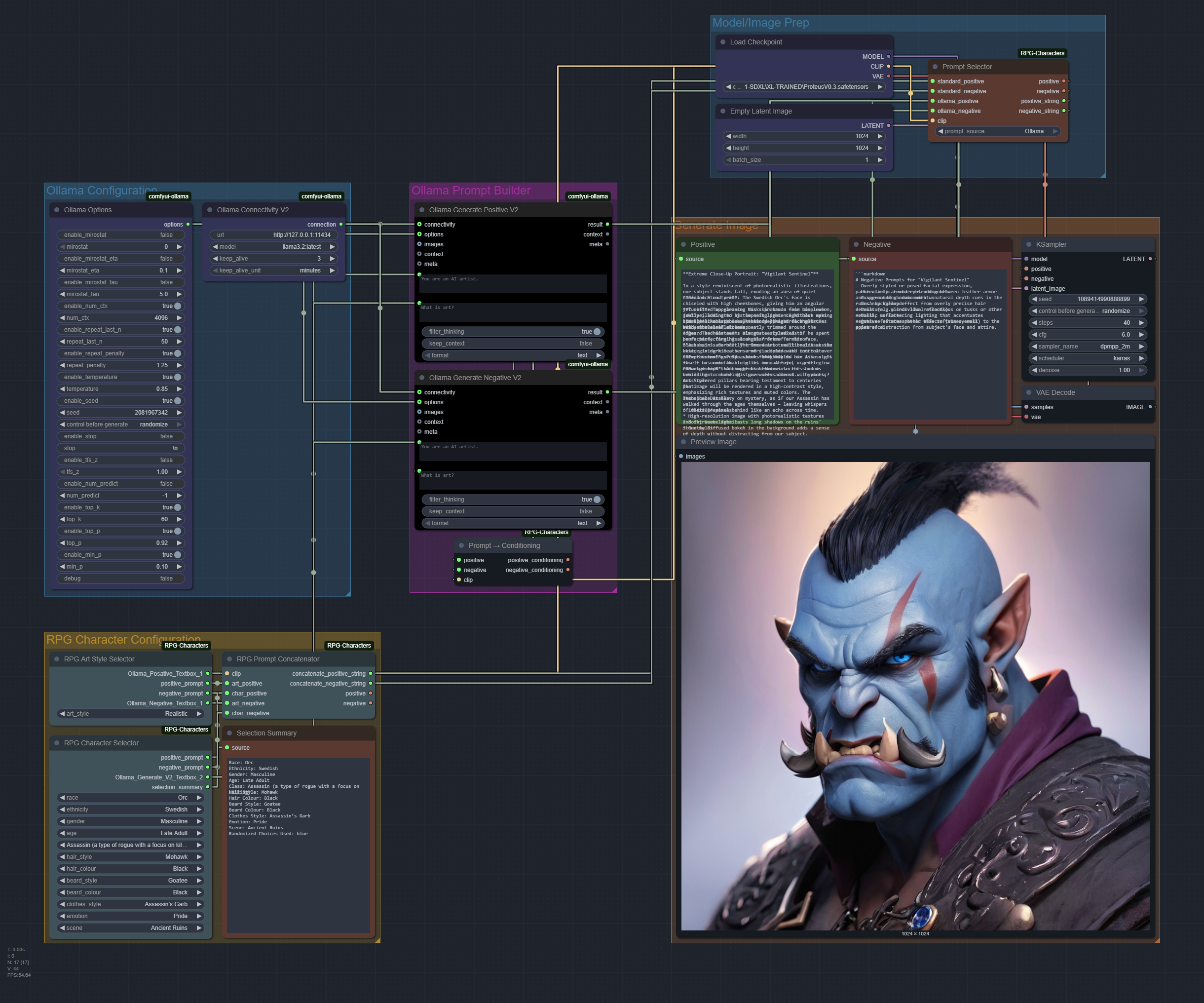The image size is (1204, 1003).
Task: Adjust the temperature 0.85 value widget
Action: pyautogui.click(x=121, y=389)
